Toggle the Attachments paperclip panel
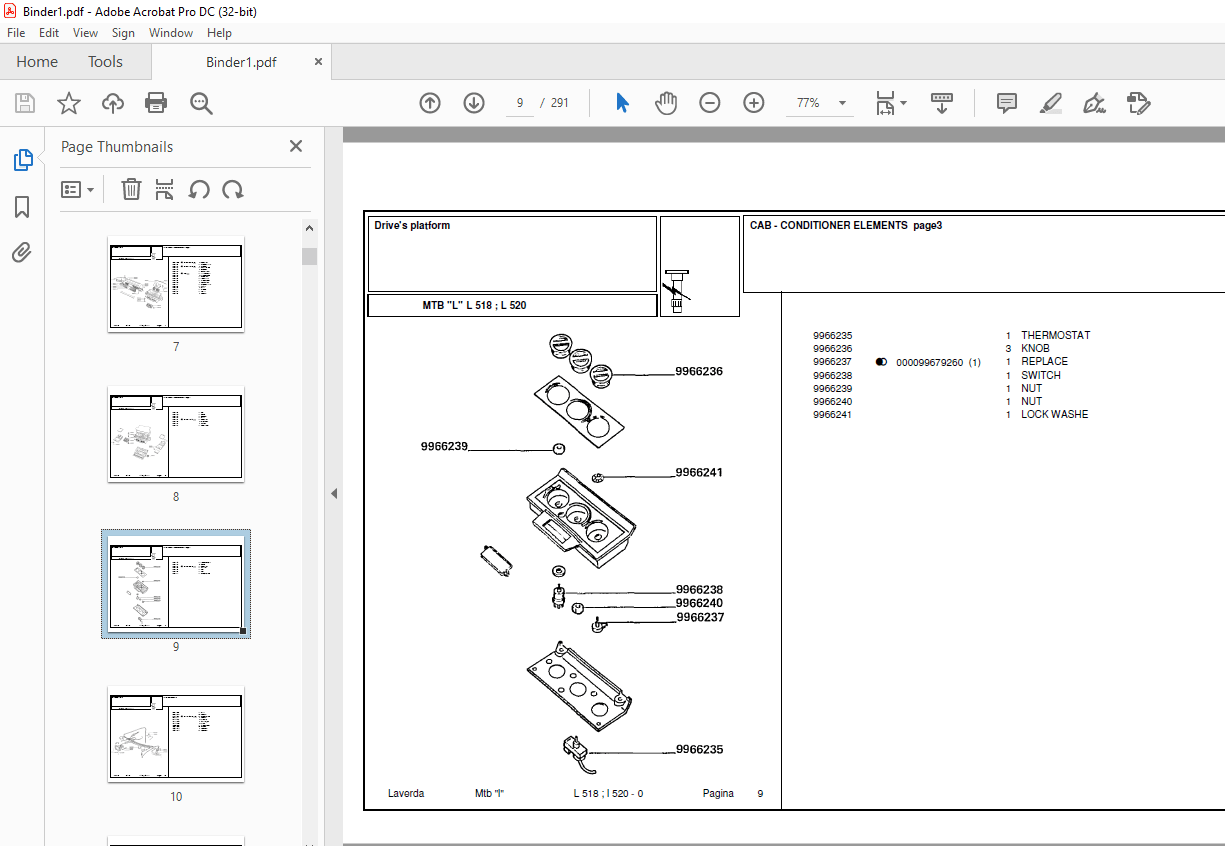The image size is (1225, 846). click(22, 252)
